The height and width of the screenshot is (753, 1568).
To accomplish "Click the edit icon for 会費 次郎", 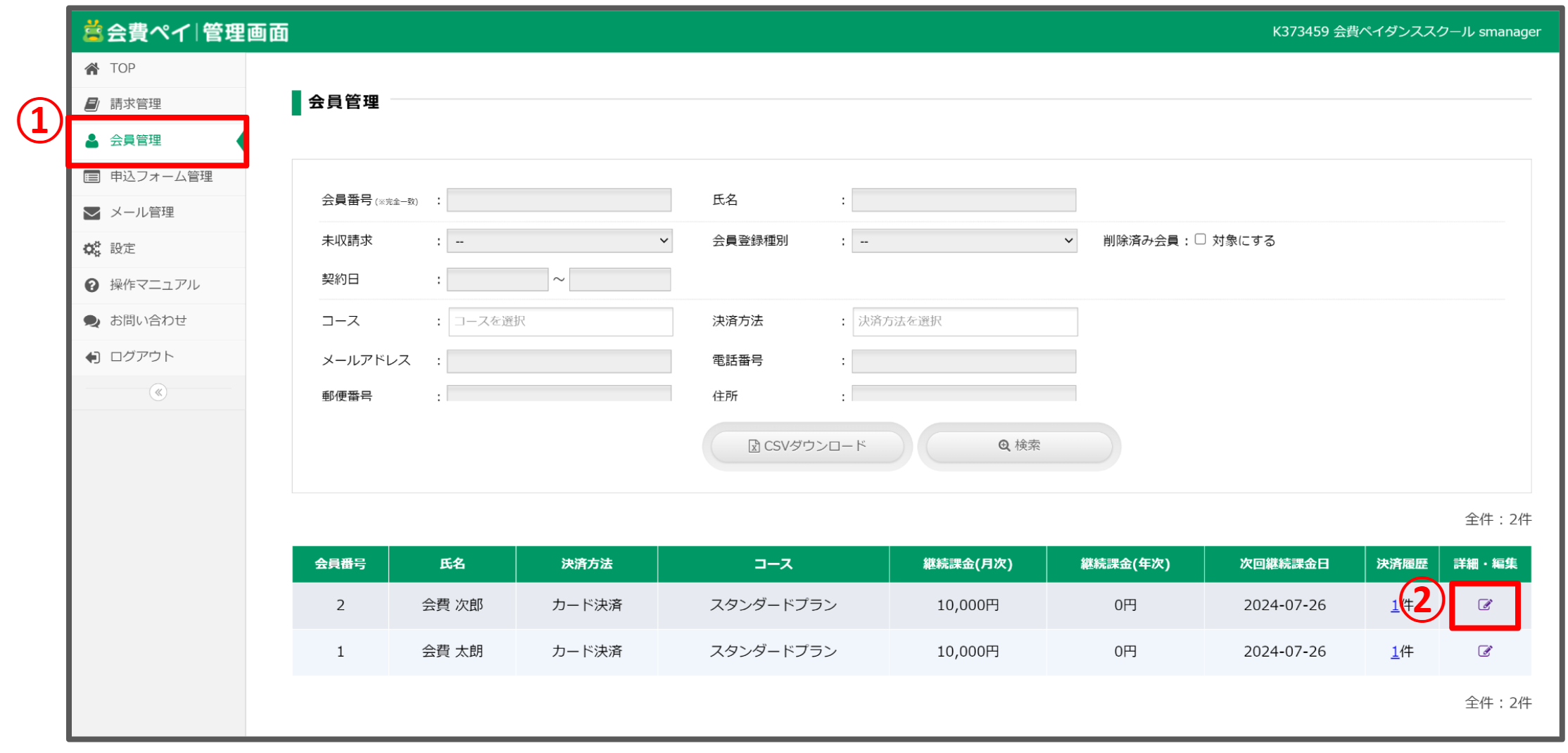I will pyautogui.click(x=1484, y=605).
